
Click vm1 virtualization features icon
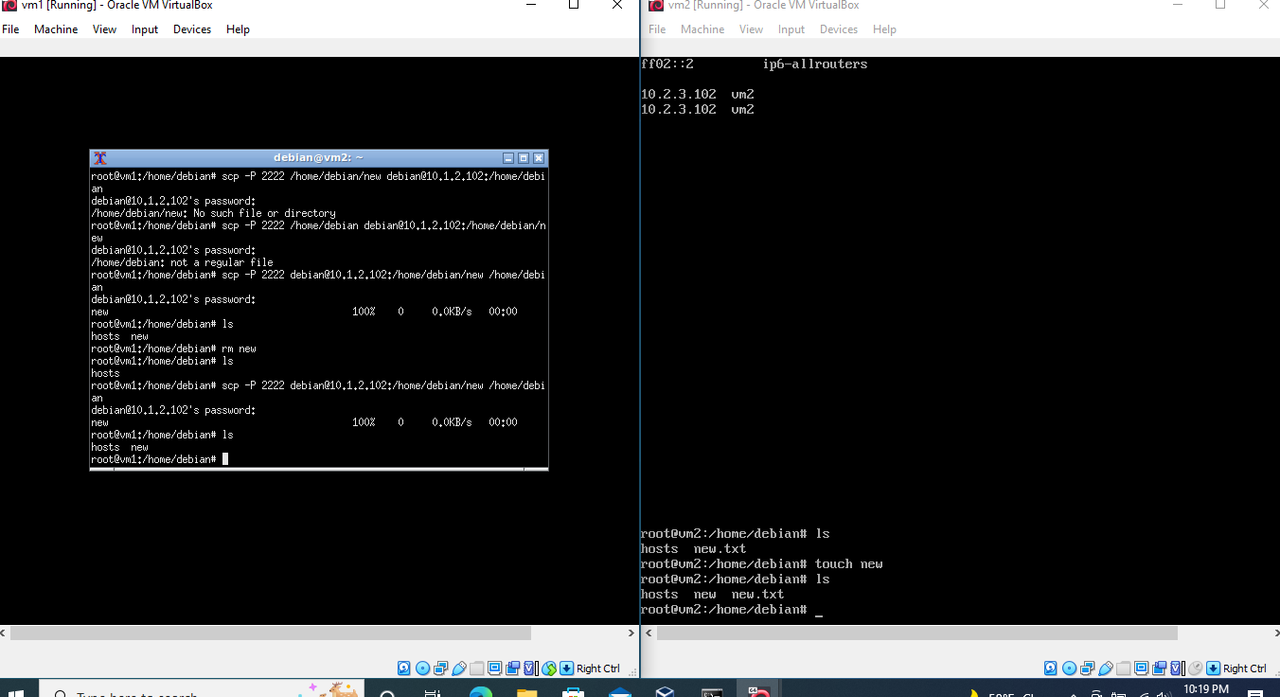click(x=531, y=668)
